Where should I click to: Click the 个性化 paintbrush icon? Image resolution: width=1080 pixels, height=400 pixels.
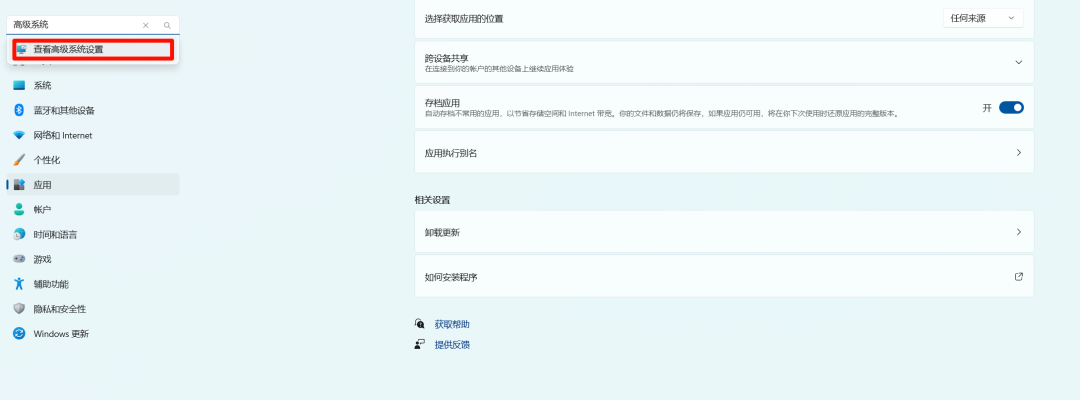tap(19, 160)
